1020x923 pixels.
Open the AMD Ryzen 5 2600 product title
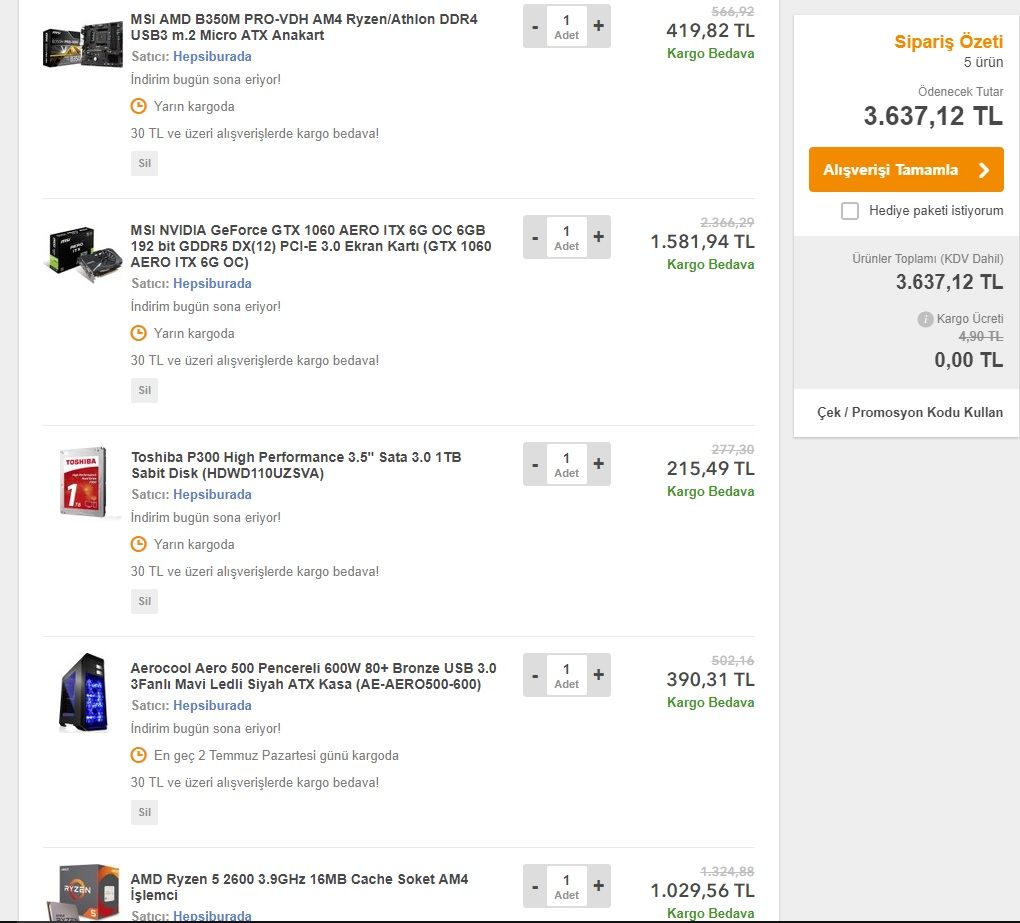pyautogui.click(x=299, y=887)
